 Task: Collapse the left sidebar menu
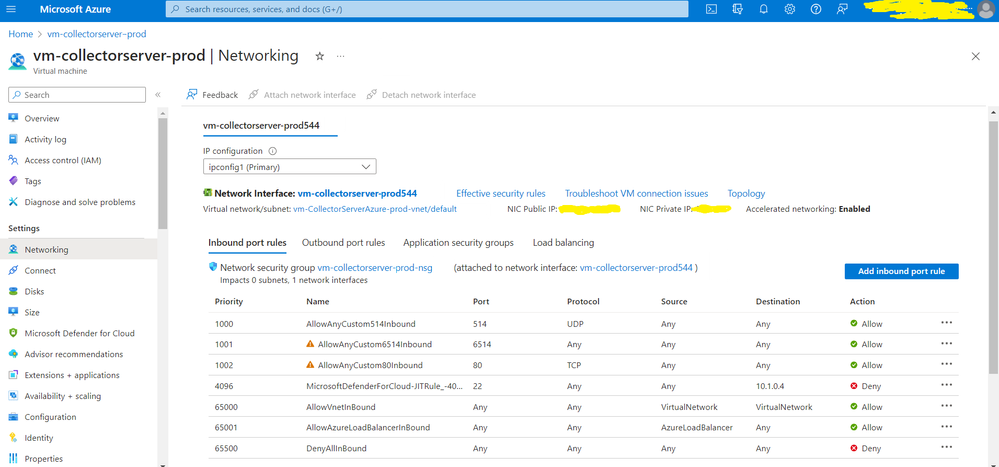point(158,95)
